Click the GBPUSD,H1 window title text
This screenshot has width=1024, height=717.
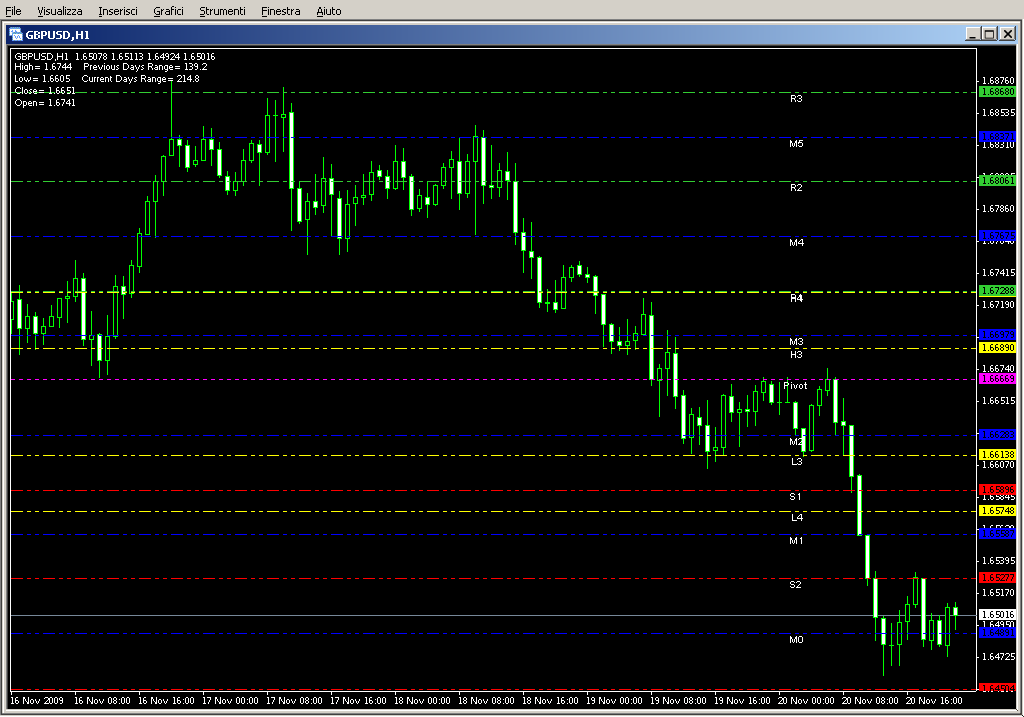[x=57, y=35]
